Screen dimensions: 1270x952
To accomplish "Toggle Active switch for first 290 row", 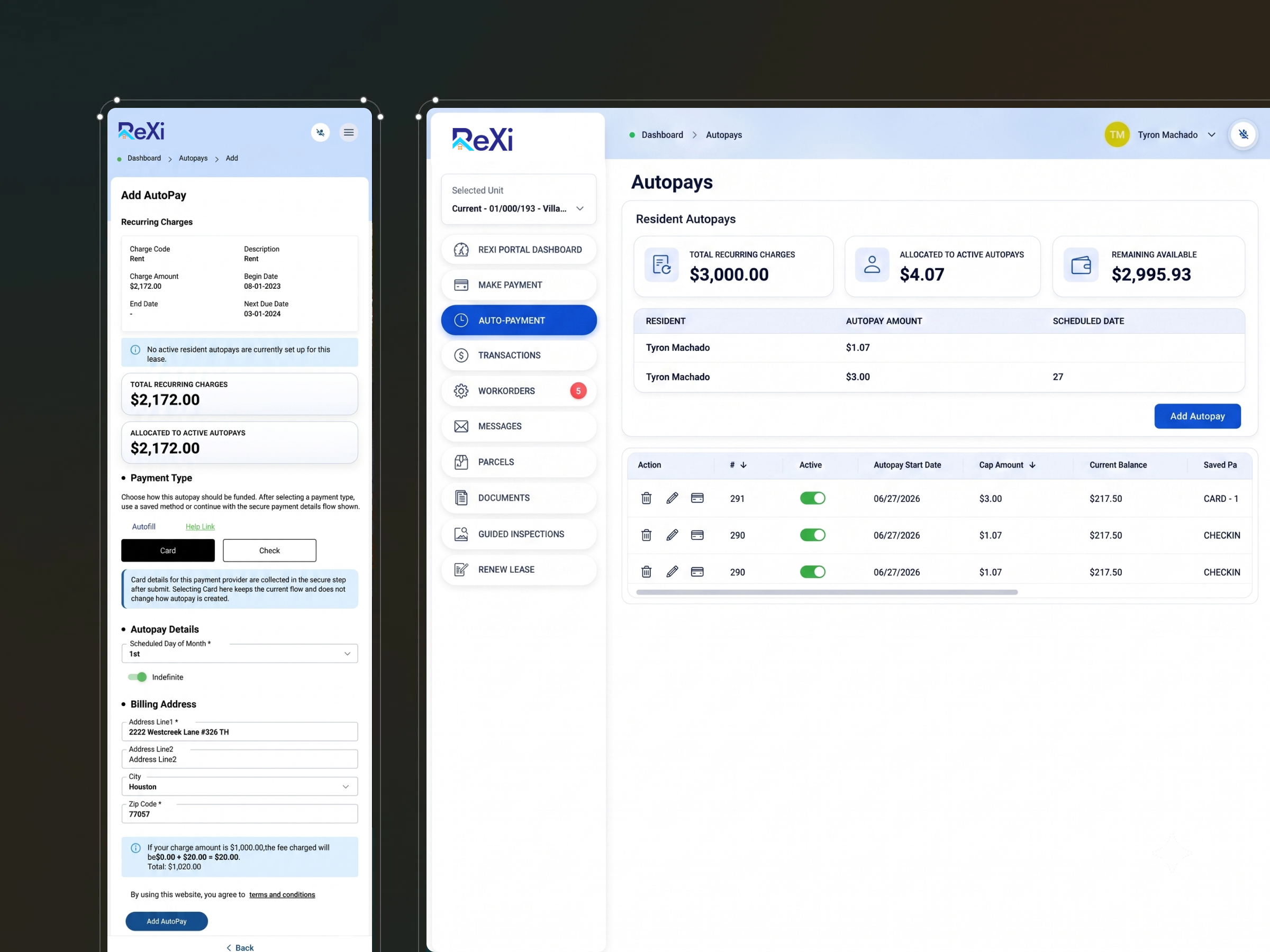I will coord(812,535).
